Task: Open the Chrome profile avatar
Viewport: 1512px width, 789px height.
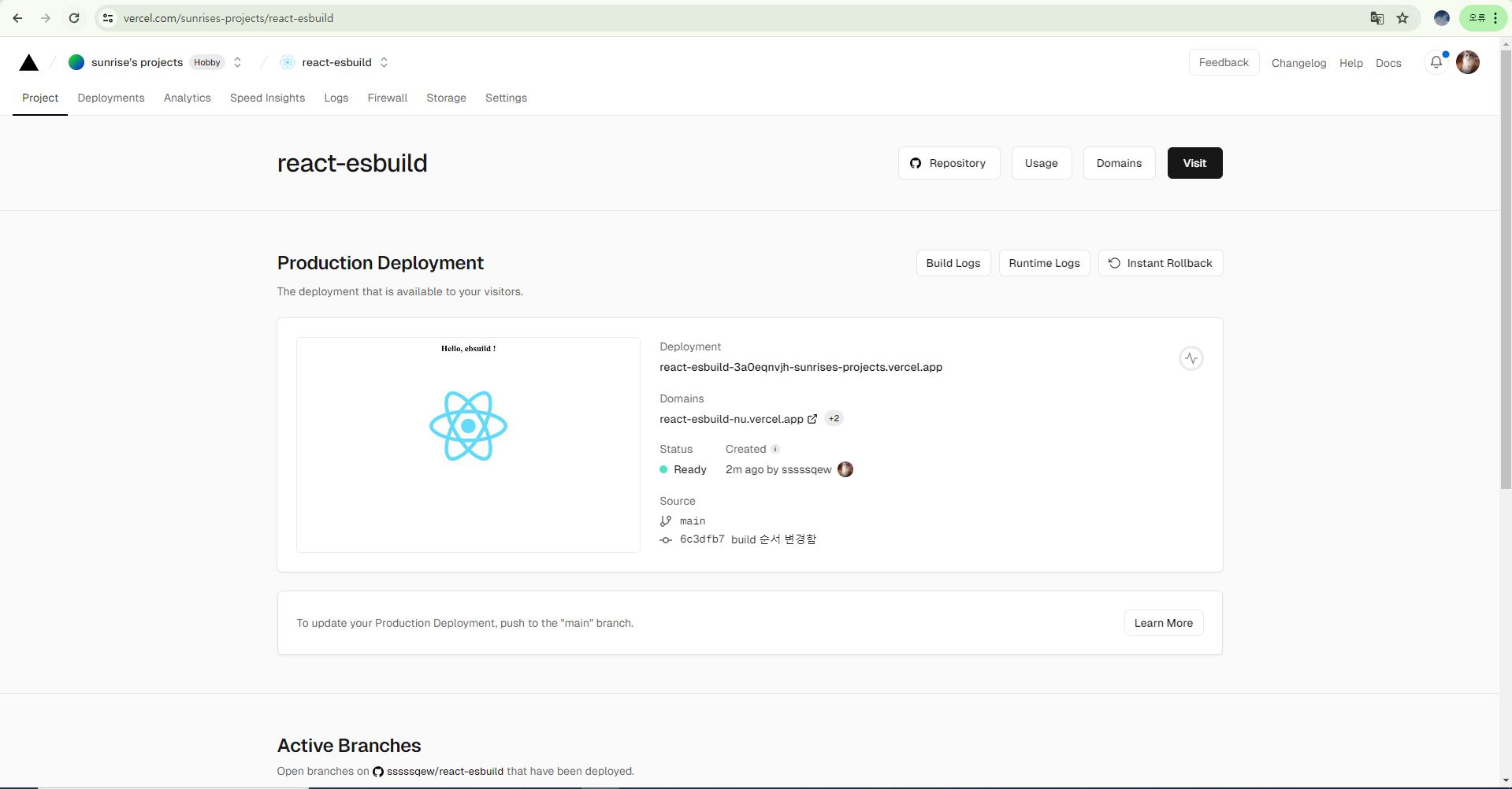Action: [1442, 18]
